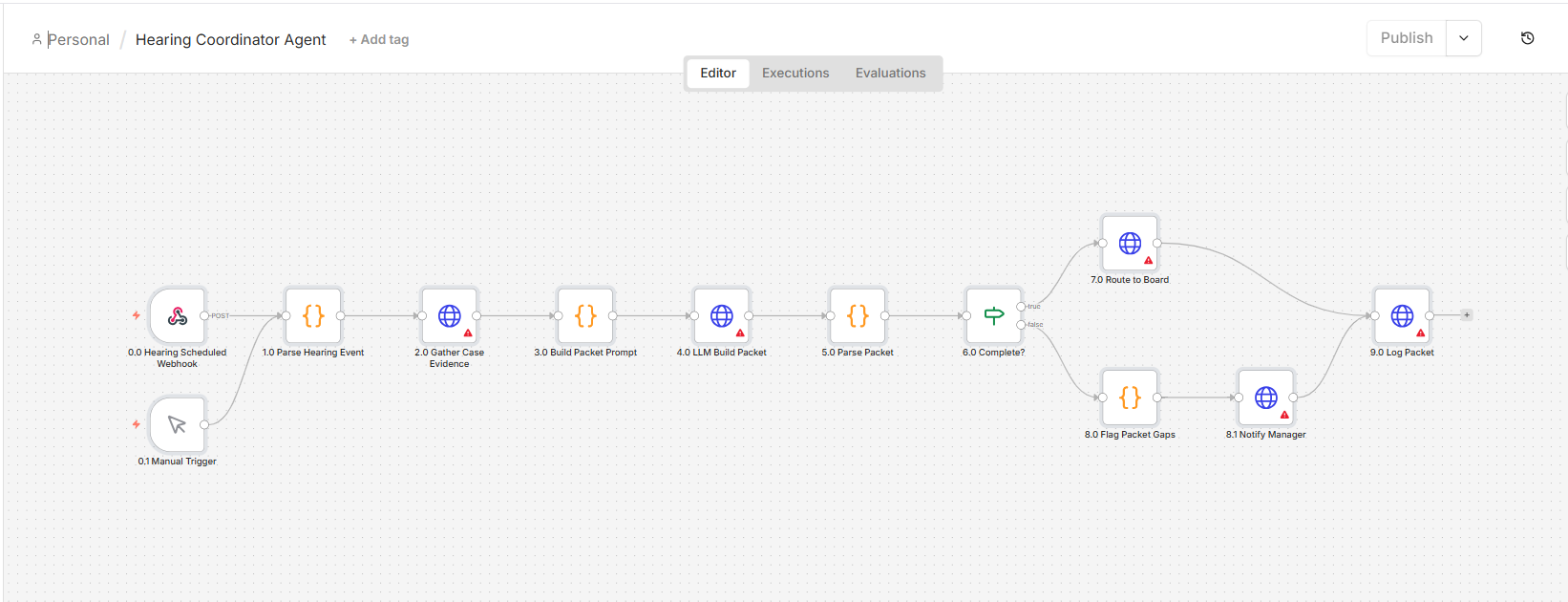1568x602 pixels.
Task: Publish the workflow
Action: (1407, 38)
